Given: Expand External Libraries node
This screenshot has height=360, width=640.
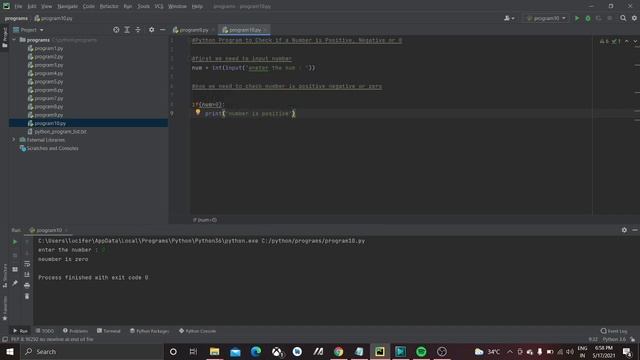Looking at the screenshot, I should pyautogui.click(x=13, y=140).
